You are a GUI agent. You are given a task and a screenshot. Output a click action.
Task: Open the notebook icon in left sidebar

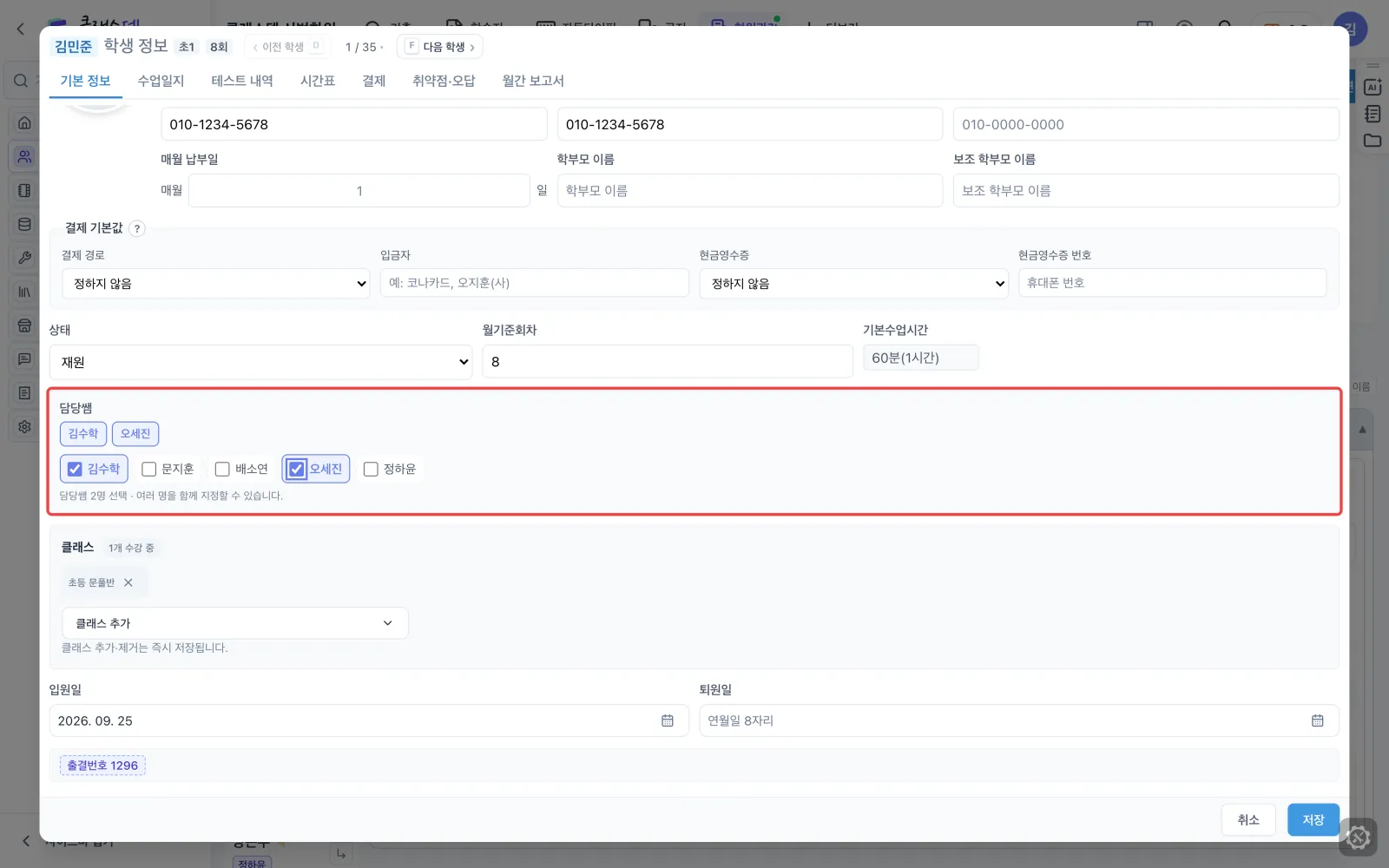point(24,191)
